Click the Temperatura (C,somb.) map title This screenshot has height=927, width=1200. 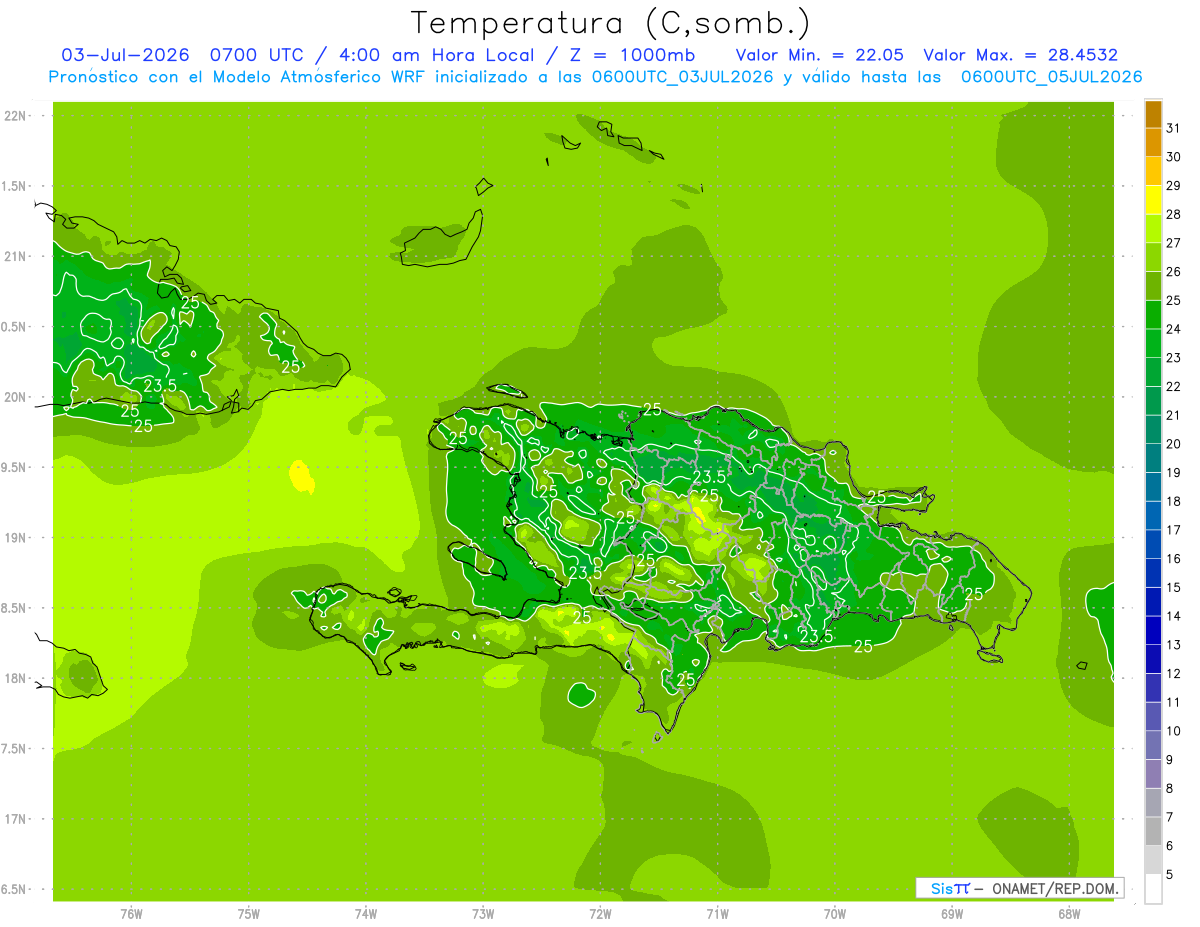pos(610,23)
